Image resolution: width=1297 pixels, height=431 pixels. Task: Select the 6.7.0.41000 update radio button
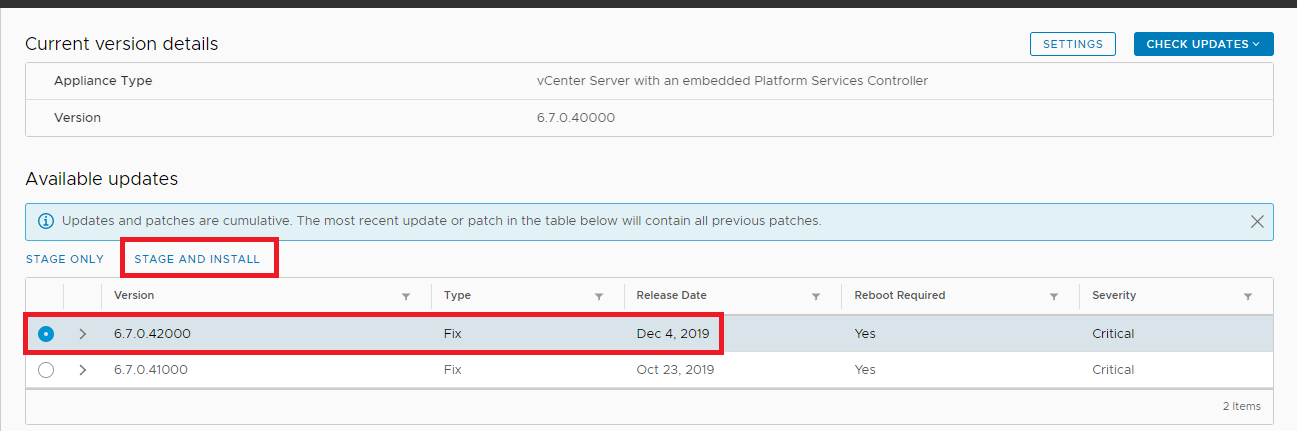click(x=46, y=370)
